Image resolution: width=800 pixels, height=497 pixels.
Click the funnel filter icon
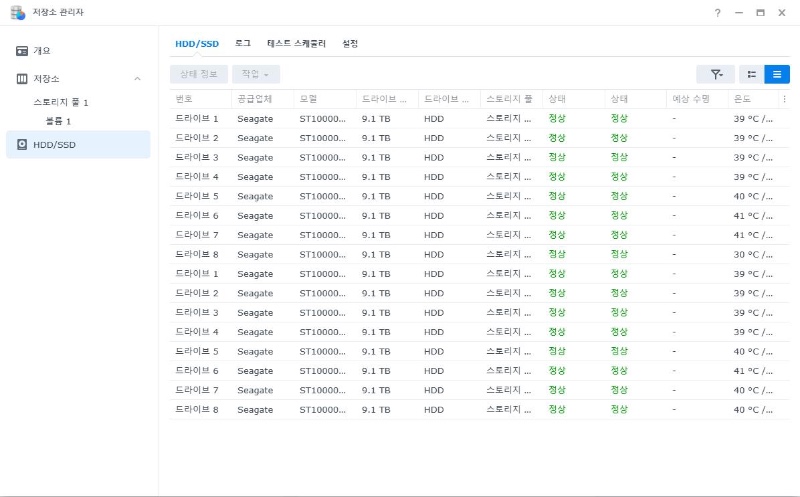pyautogui.click(x=716, y=74)
